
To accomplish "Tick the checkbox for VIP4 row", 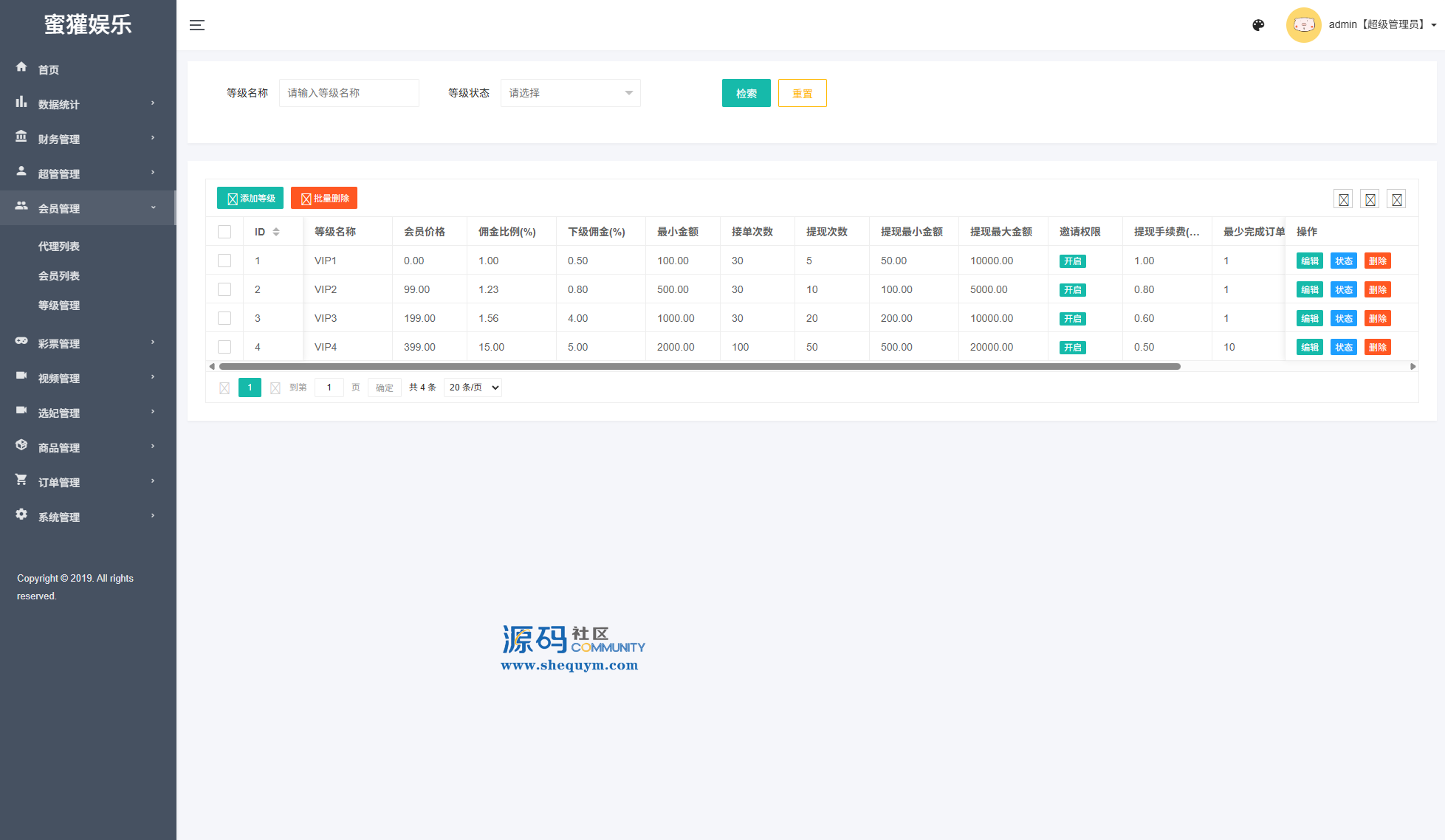I will pos(224,347).
